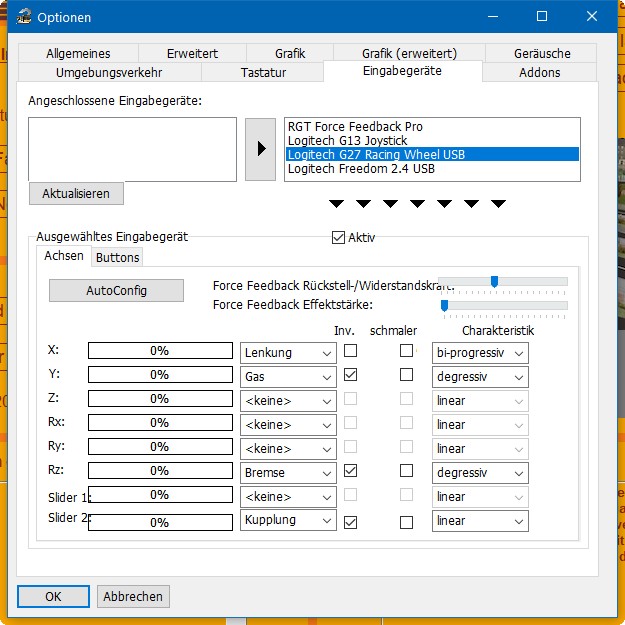625x625 pixels.
Task: Click the Optionen window title icon
Action: coord(20,17)
